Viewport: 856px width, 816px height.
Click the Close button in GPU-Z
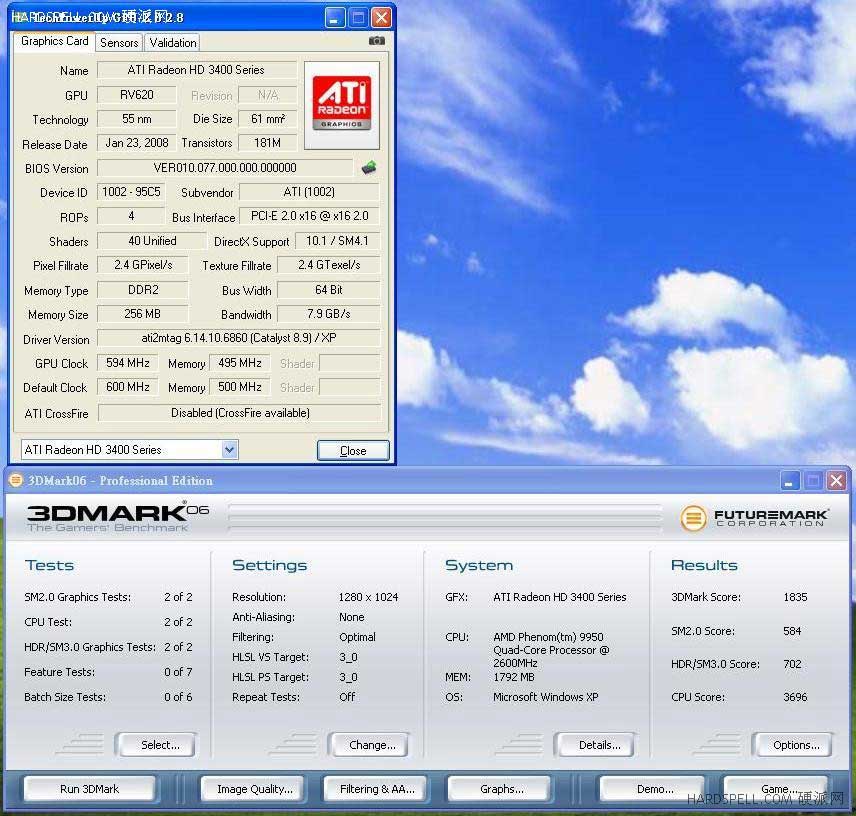pos(353,451)
